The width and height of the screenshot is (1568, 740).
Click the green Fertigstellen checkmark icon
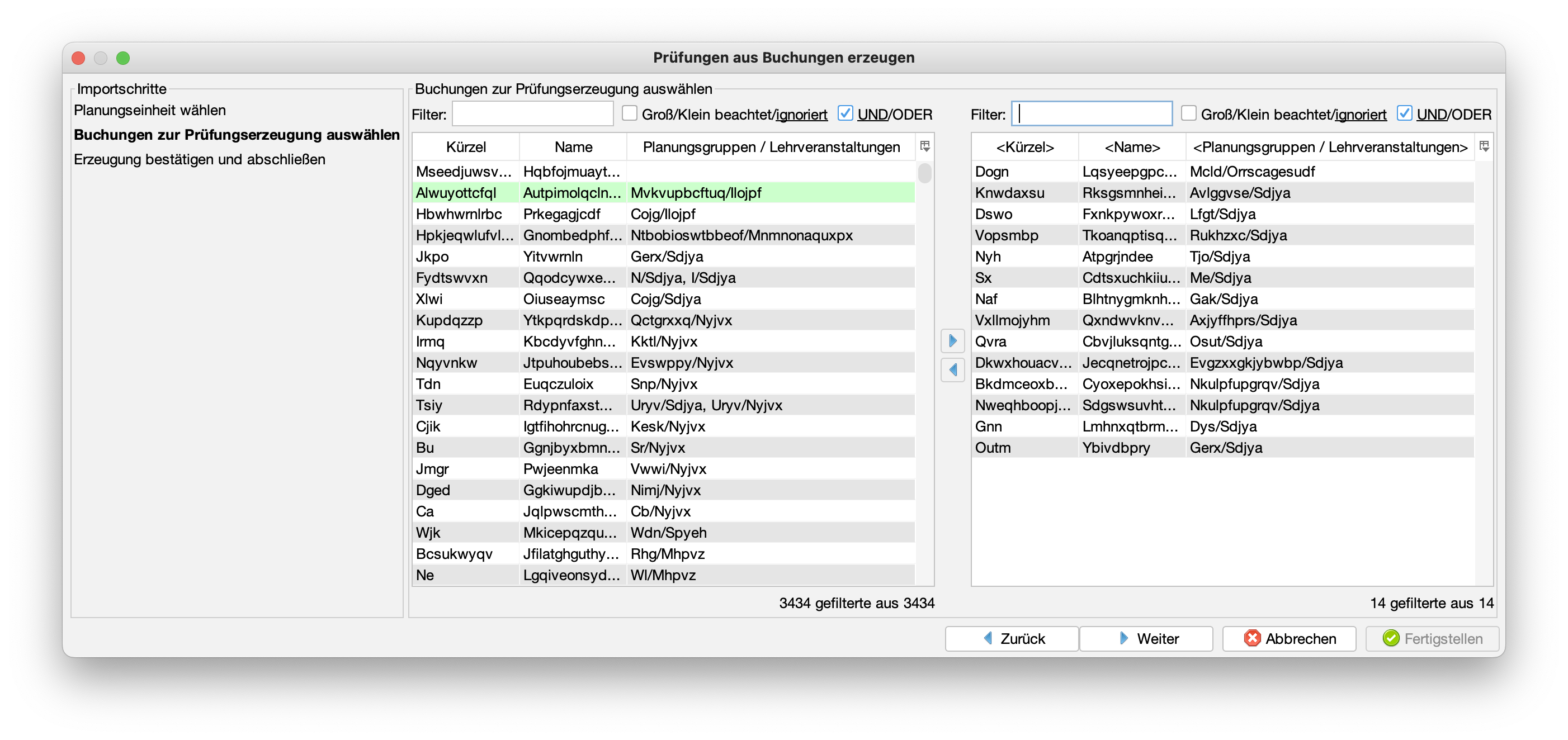click(x=1391, y=638)
